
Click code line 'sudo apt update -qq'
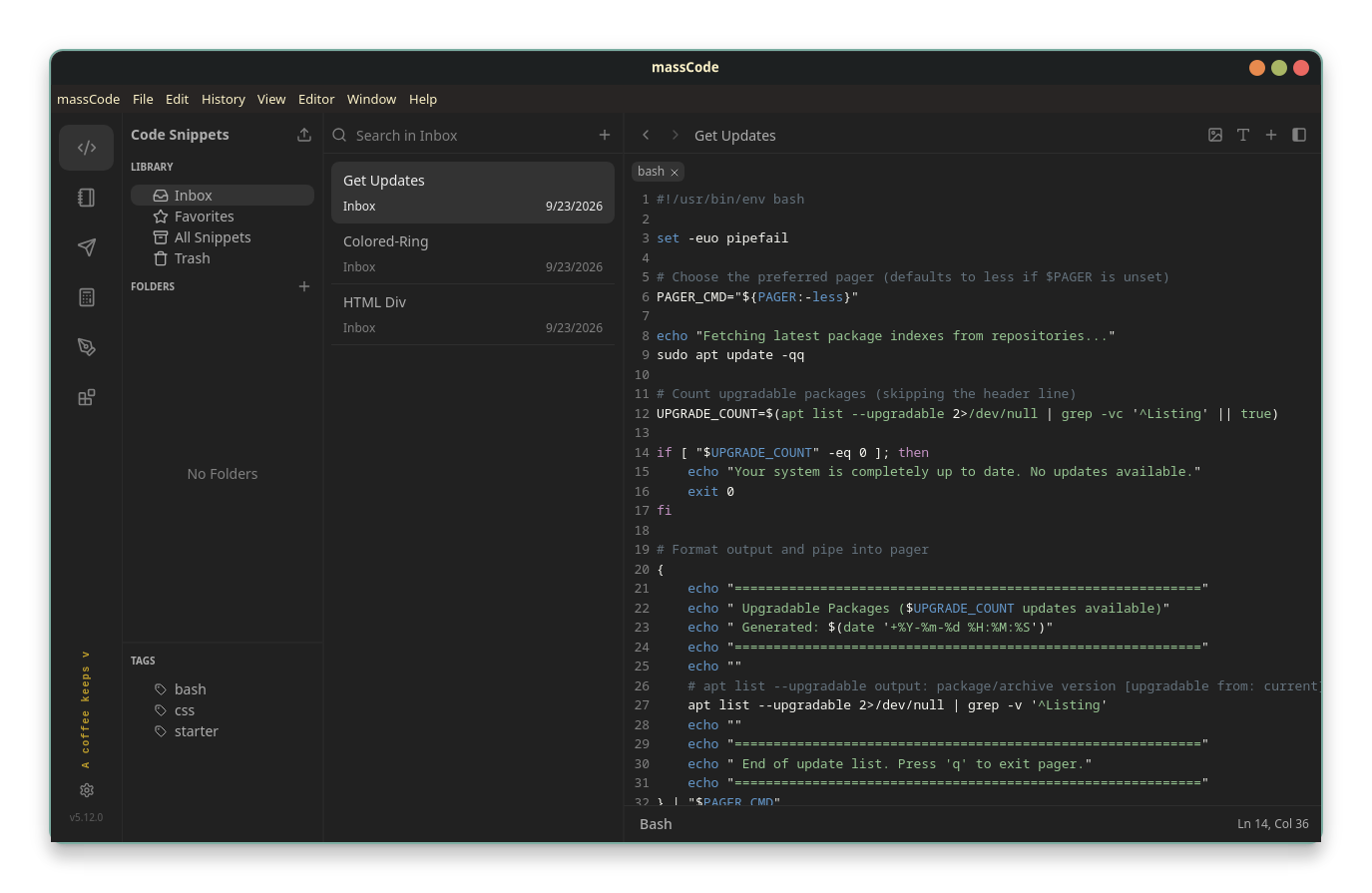[730, 355]
